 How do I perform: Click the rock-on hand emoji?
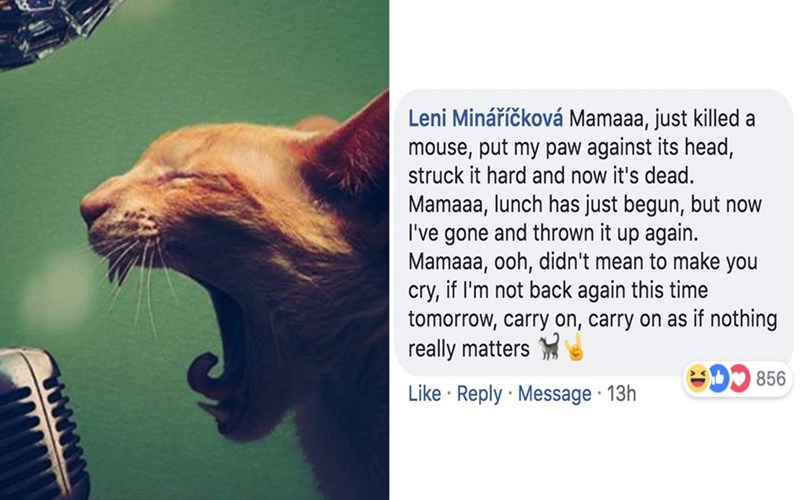[x=573, y=349]
